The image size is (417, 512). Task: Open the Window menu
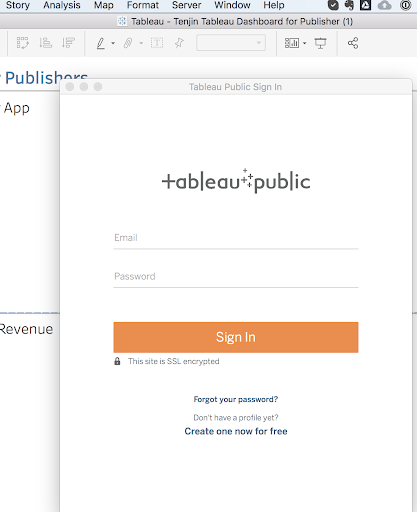pyautogui.click(x=232, y=5)
